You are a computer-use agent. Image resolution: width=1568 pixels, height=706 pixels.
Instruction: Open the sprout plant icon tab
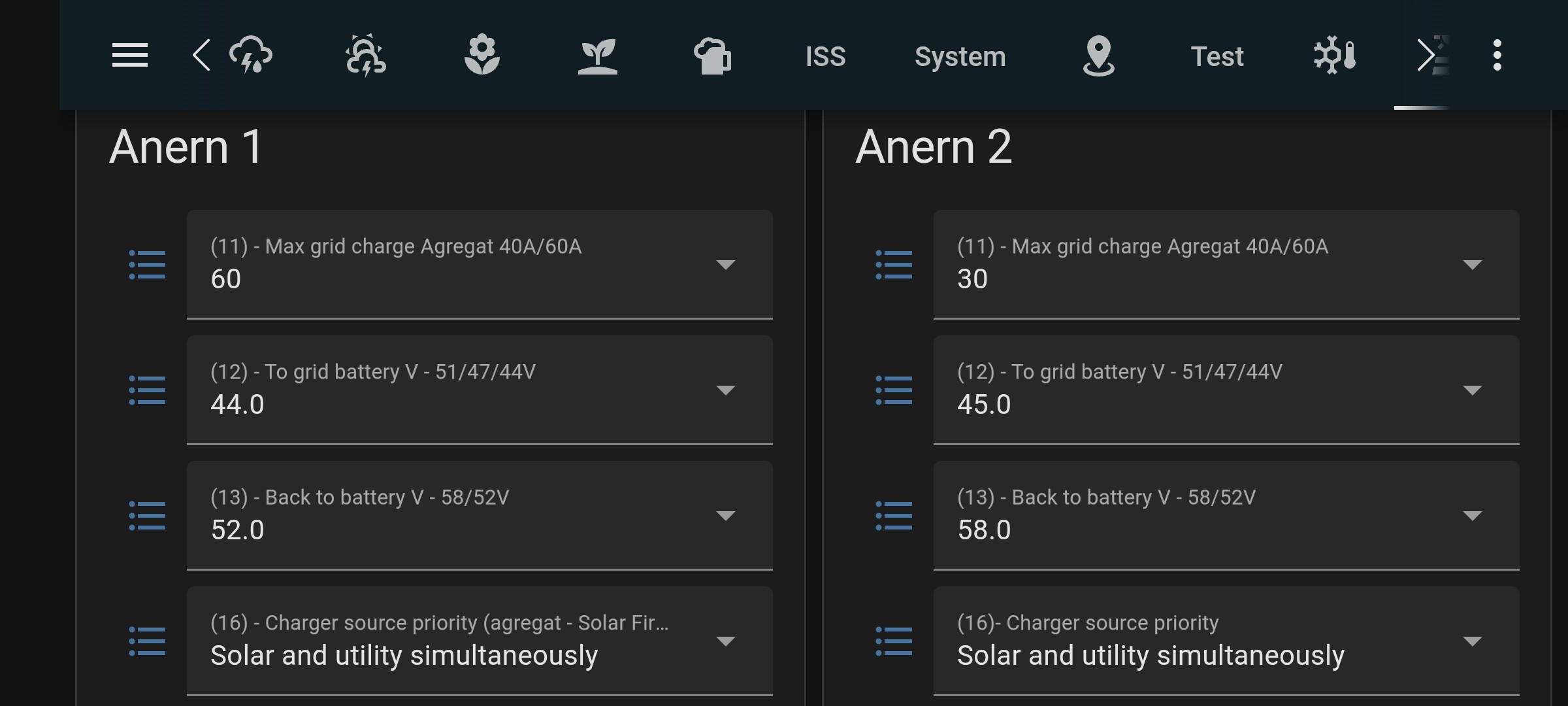click(597, 56)
